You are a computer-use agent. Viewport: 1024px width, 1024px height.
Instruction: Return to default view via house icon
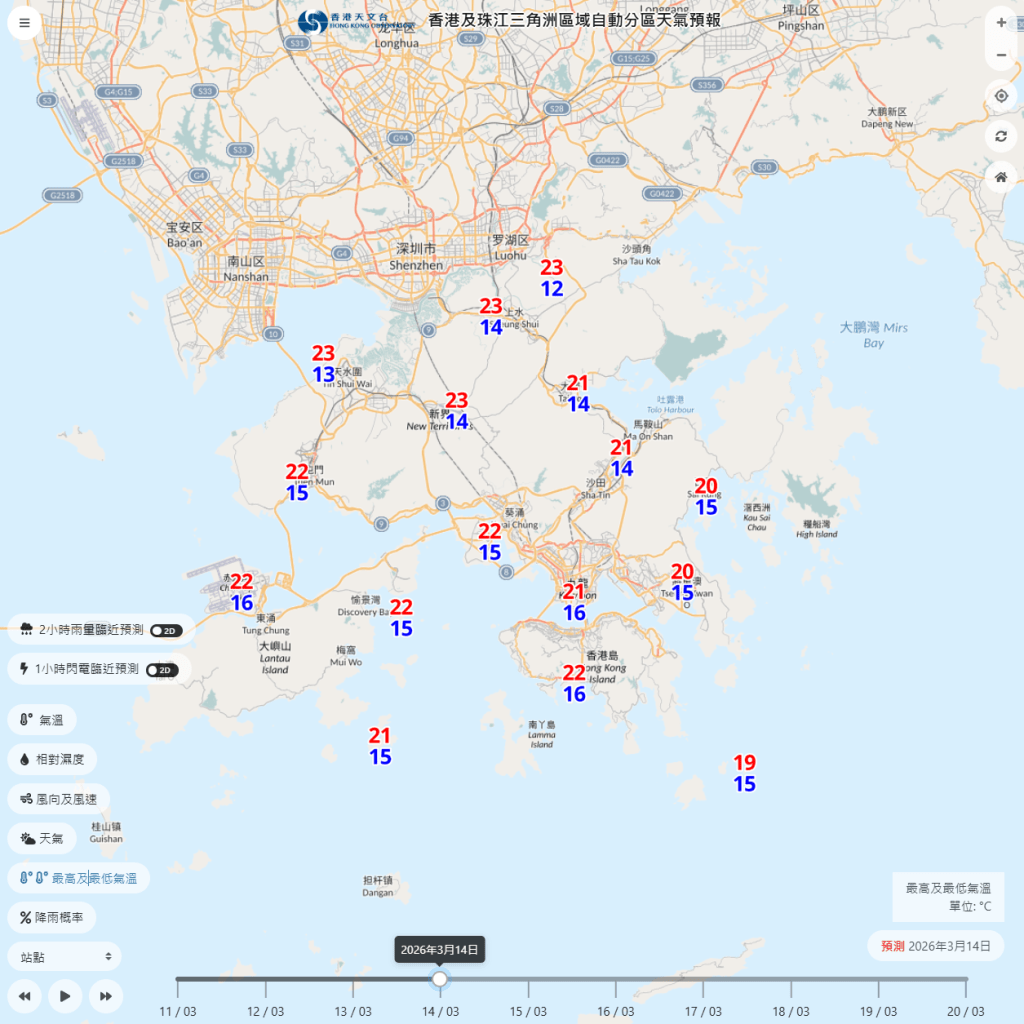1000,177
